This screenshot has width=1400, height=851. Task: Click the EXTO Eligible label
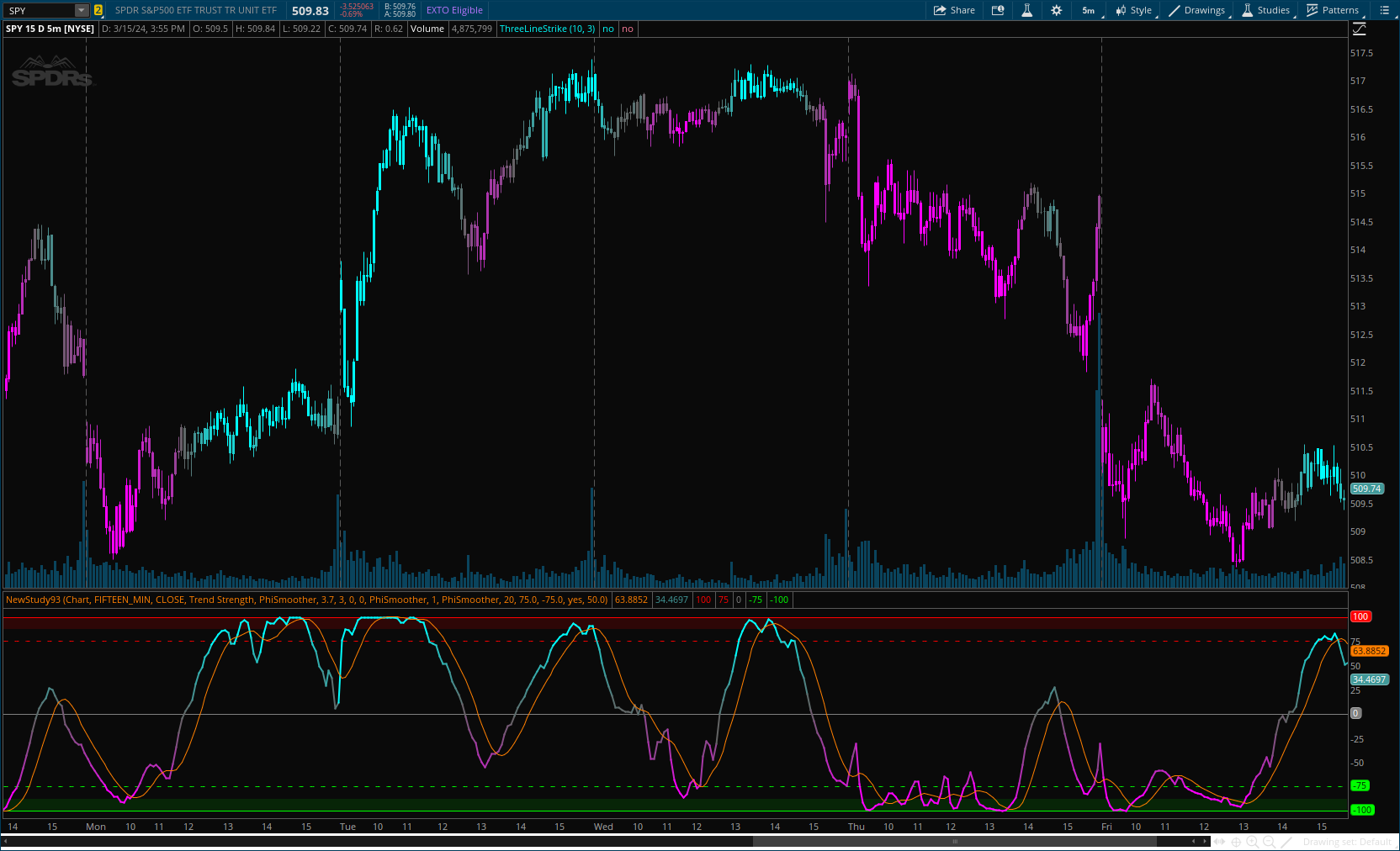454,10
